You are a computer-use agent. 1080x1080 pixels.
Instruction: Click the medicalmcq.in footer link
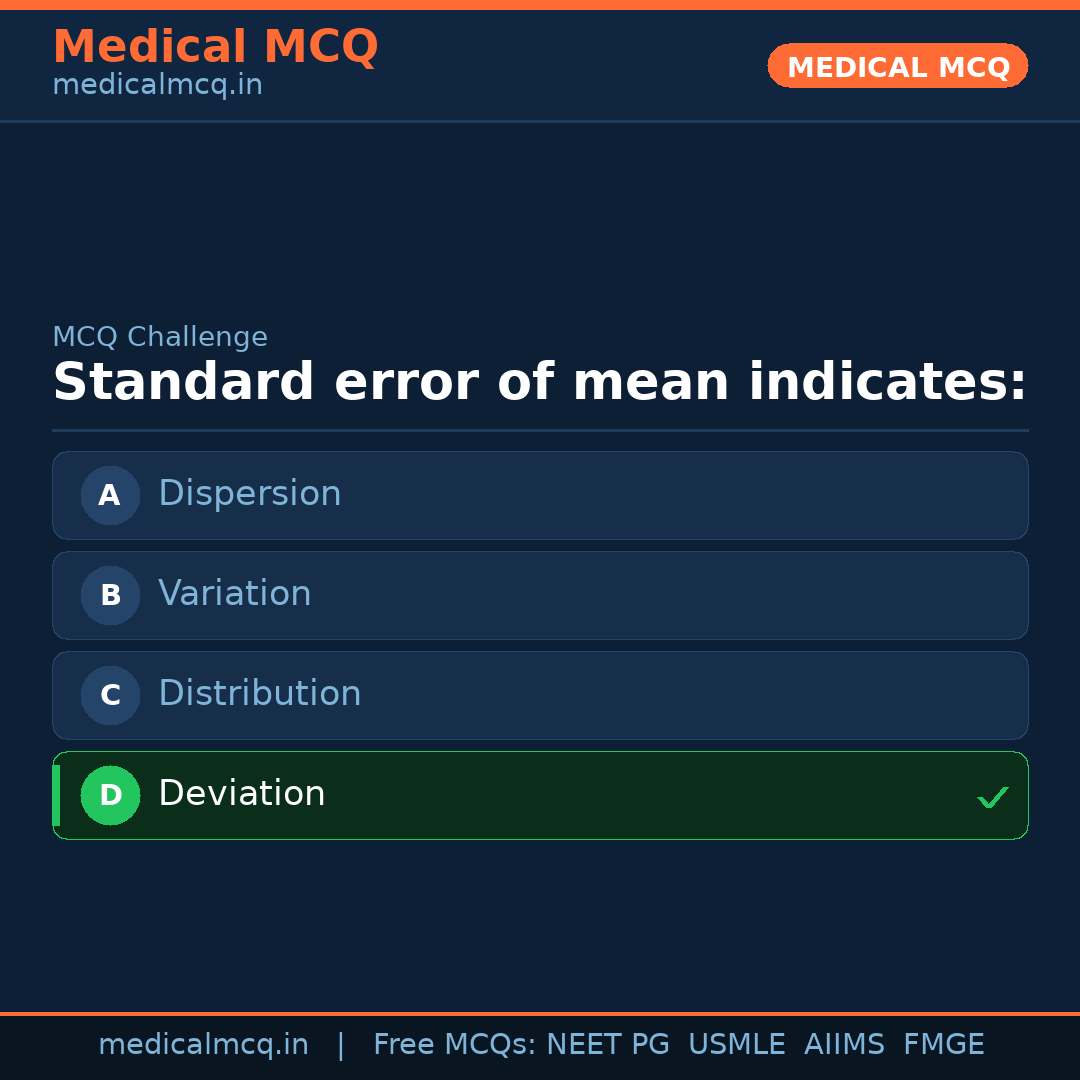tap(204, 1044)
